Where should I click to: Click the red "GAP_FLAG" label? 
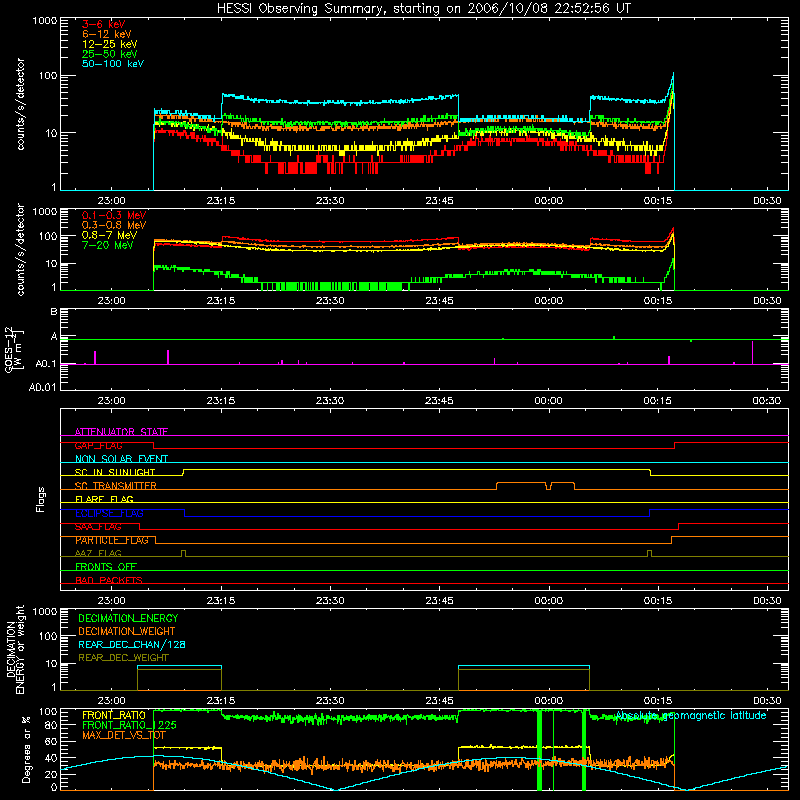tap(98, 445)
